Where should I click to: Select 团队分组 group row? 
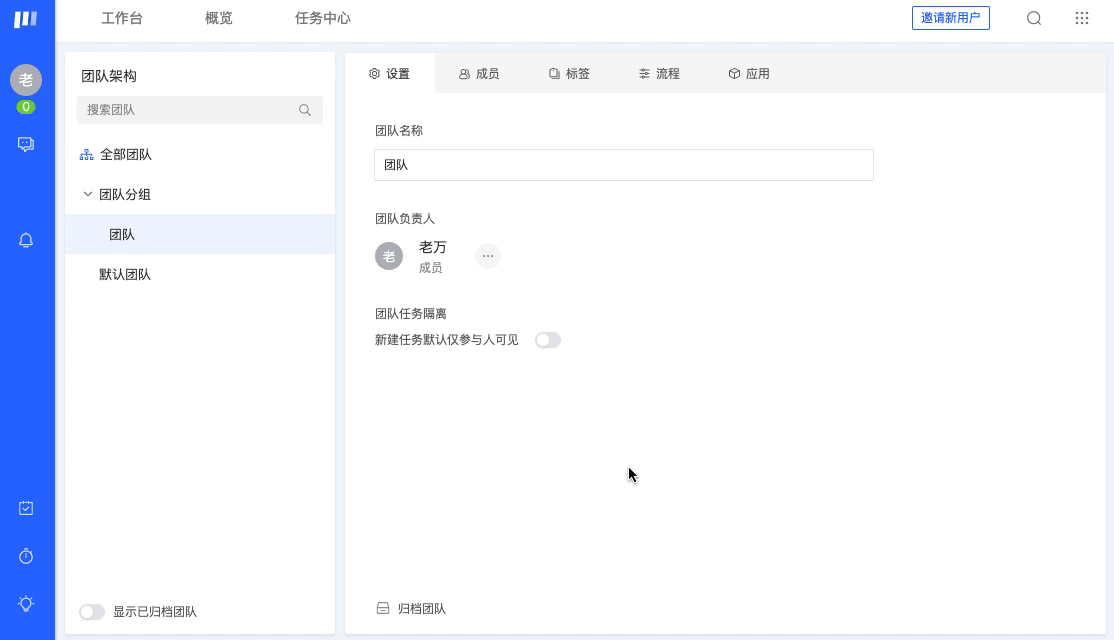pos(200,195)
